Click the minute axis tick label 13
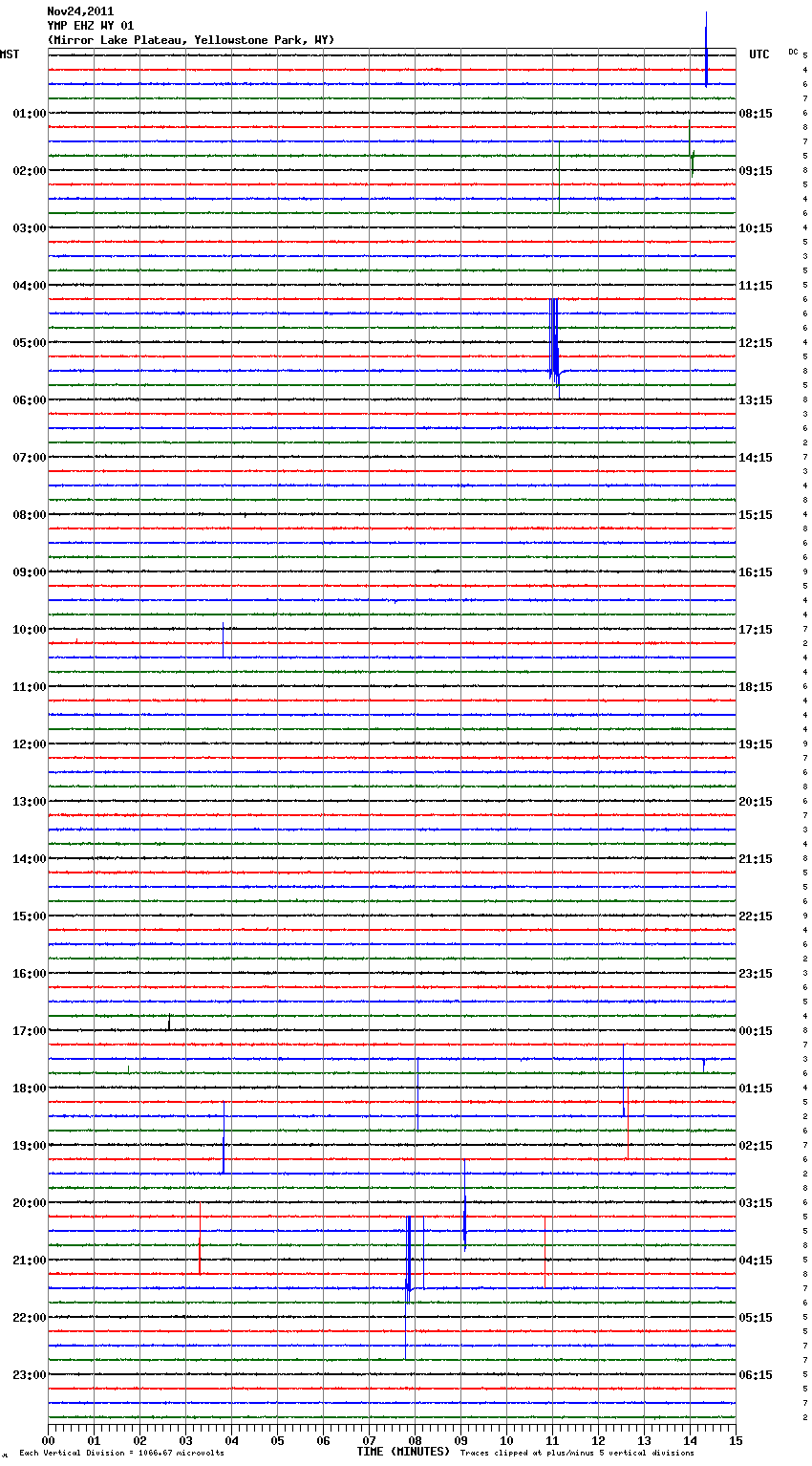 (644, 1440)
